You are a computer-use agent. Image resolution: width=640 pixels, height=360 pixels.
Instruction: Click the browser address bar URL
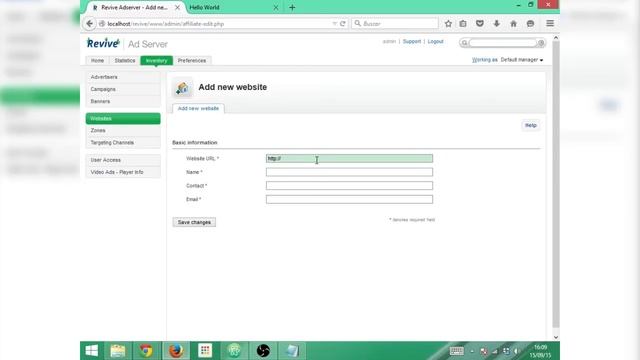165,24
